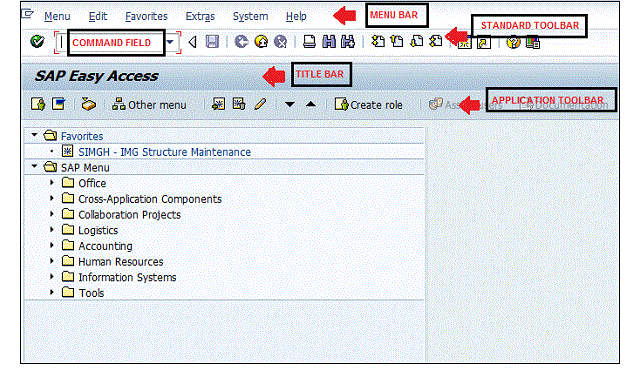Click the Print icon
The image size is (641, 370).
pyautogui.click(x=309, y=42)
